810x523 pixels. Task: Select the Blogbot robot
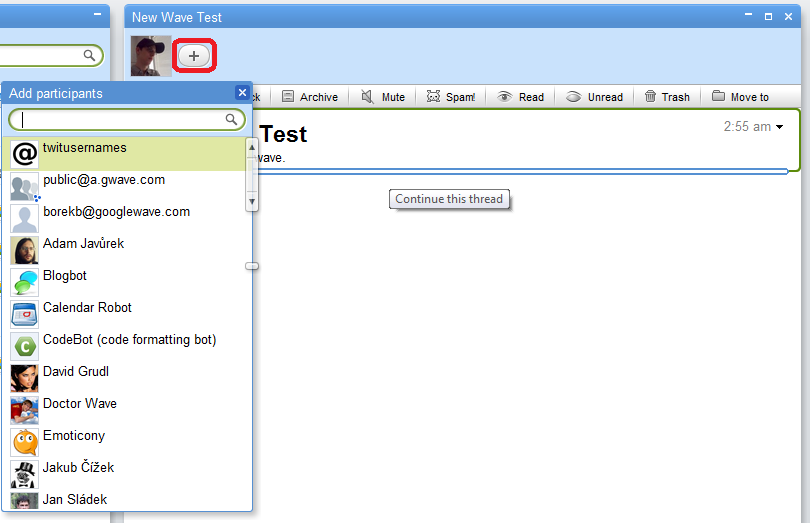pyautogui.click(x=124, y=282)
